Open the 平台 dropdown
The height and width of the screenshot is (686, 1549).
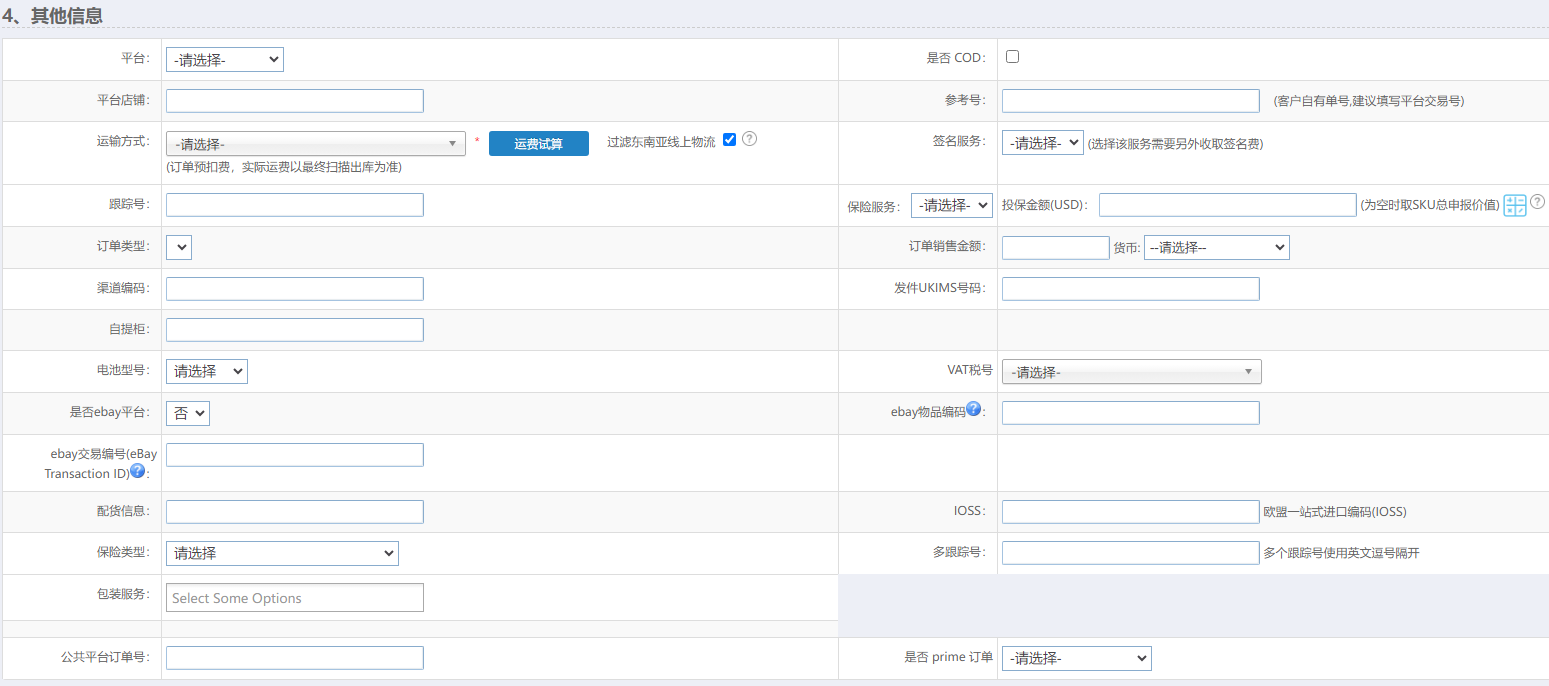pyautogui.click(x=225, y=60)
